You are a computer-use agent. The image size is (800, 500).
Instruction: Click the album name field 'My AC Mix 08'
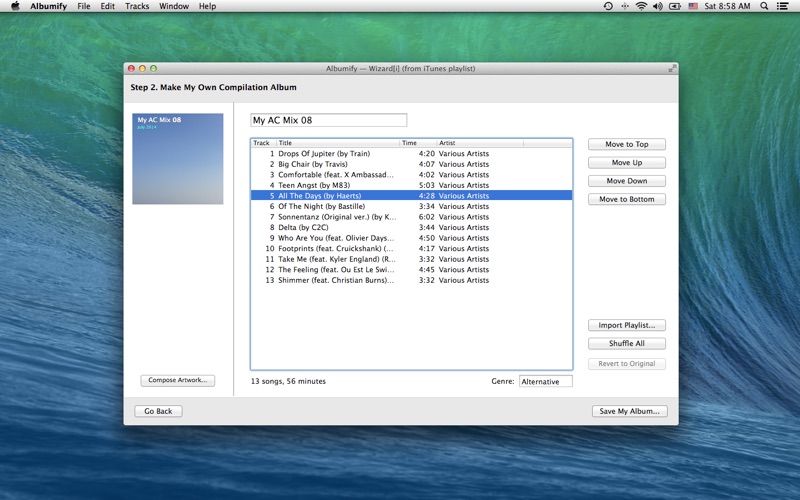[329, 120]
